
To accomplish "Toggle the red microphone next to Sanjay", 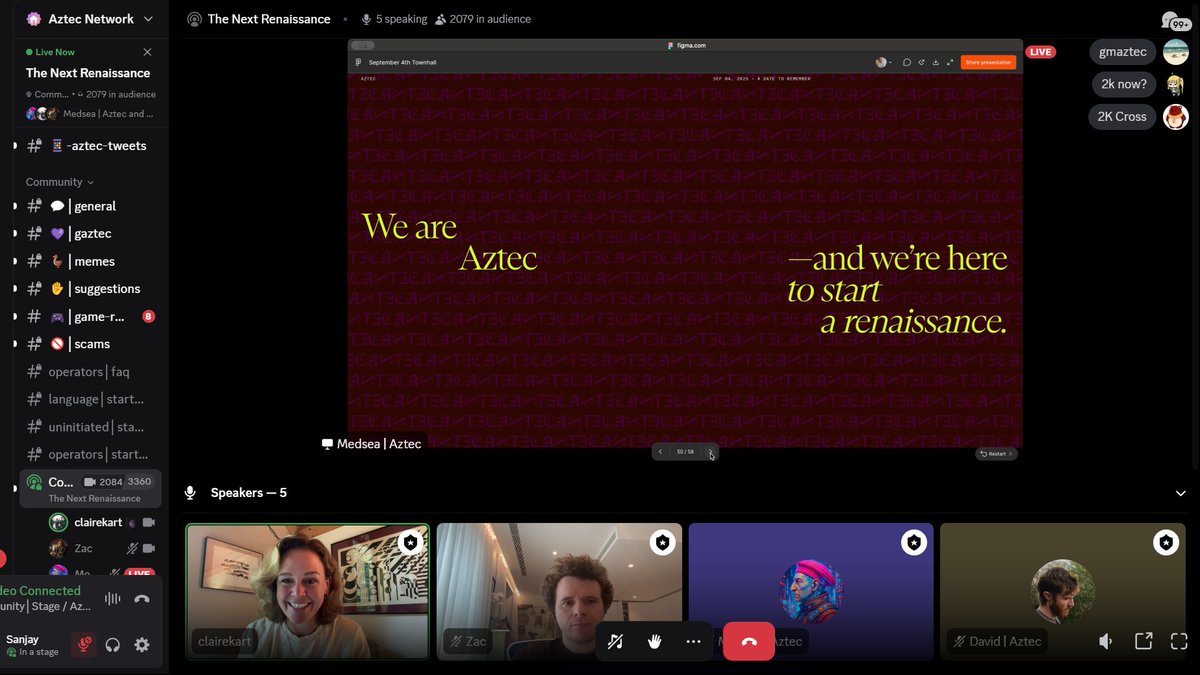I will pos(84,645).
